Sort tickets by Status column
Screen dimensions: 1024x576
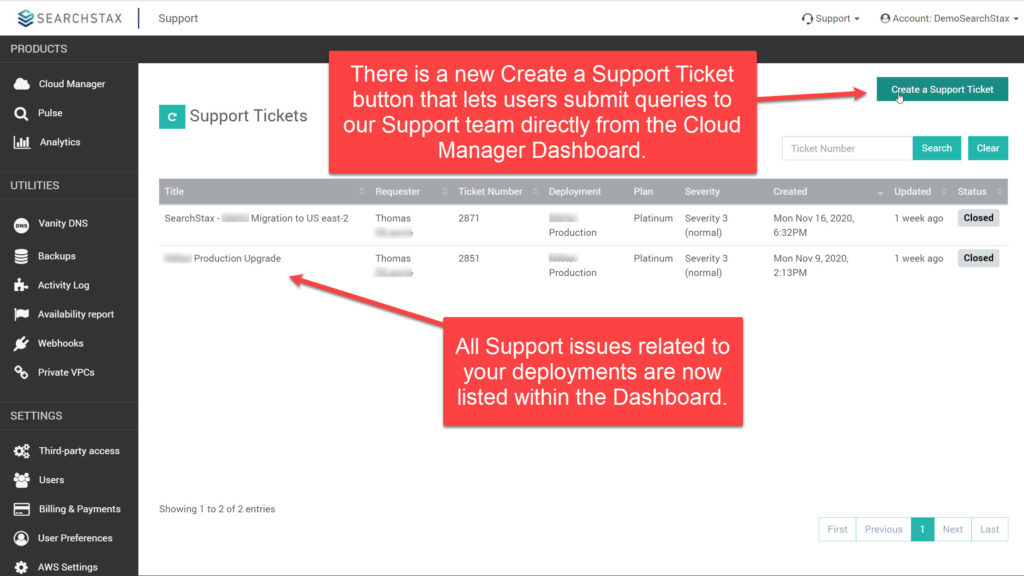(x=980, y=191)
